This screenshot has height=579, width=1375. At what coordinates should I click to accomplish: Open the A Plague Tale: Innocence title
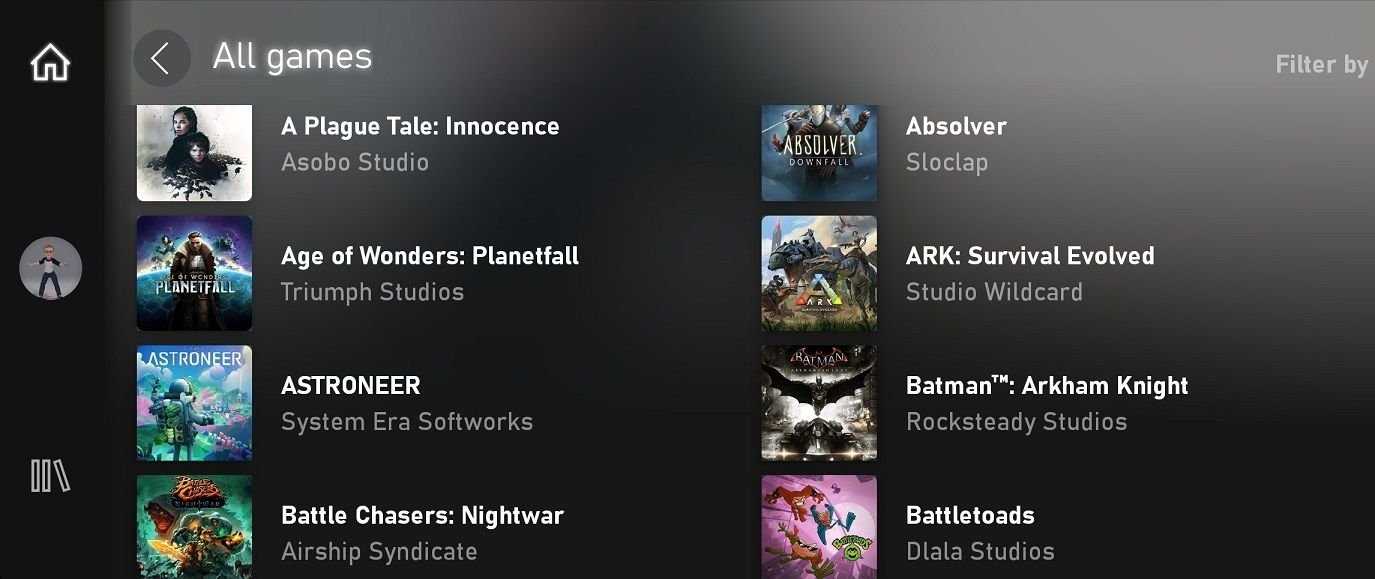(x=420, y=126)
